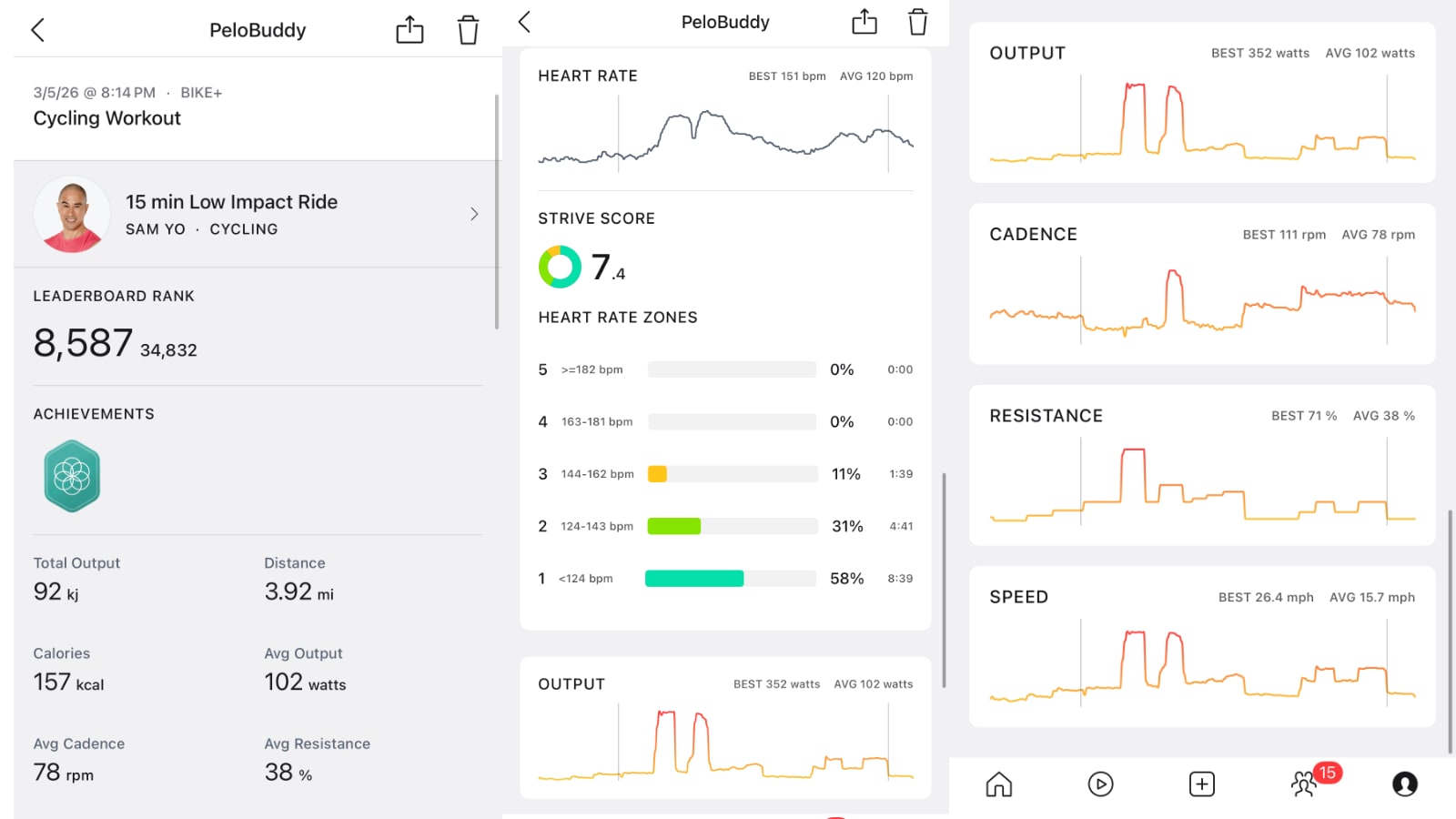Tap the Cadence chart in right panel

[1201, 300]
